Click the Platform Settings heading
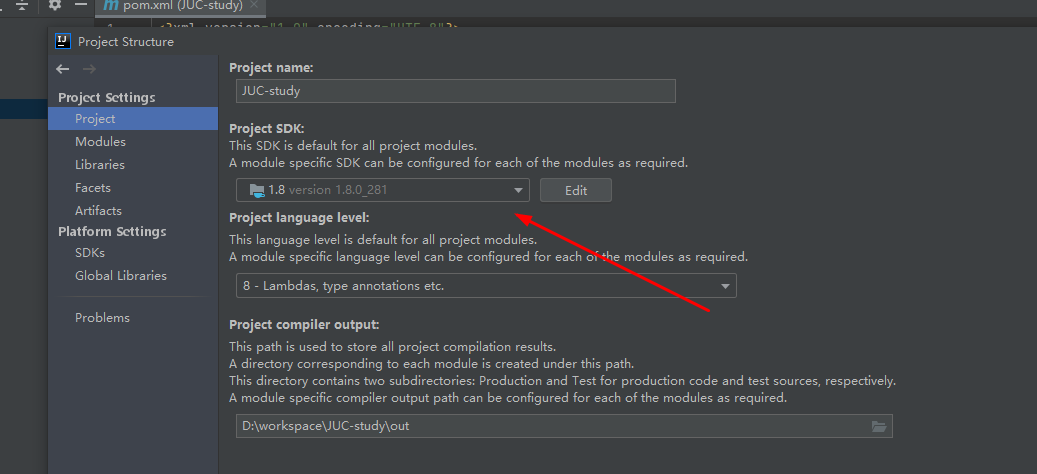Viewport: 1037px width, 474px height. 112,231
